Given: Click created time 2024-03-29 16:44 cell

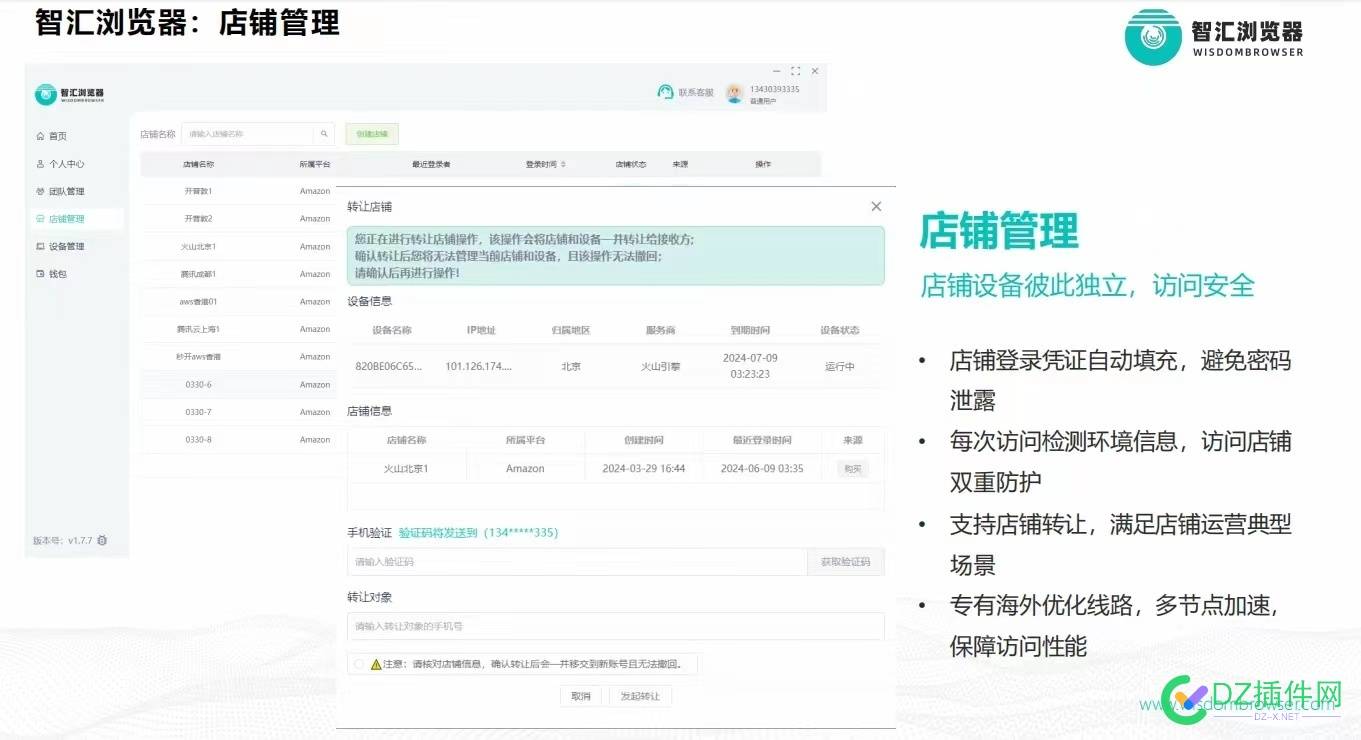Looking at the screenshot, I should tap(643, 469).
